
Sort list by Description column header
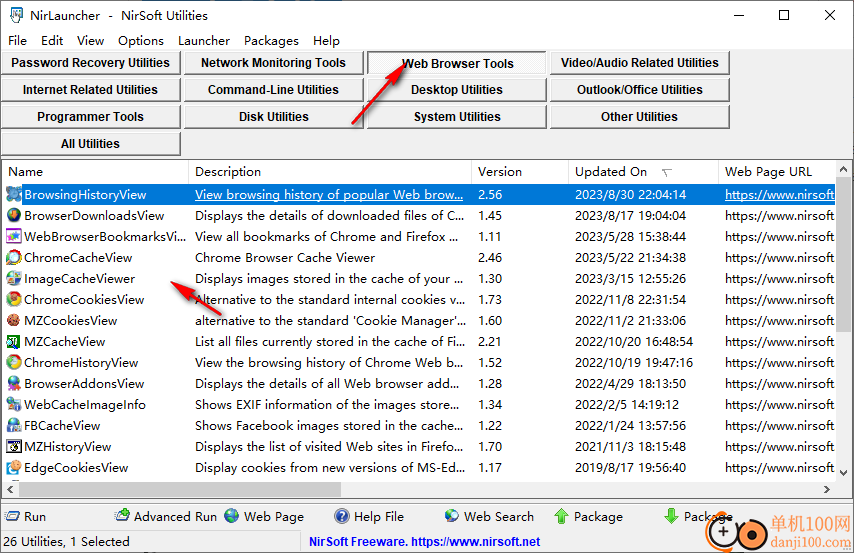tap(330, 172)
